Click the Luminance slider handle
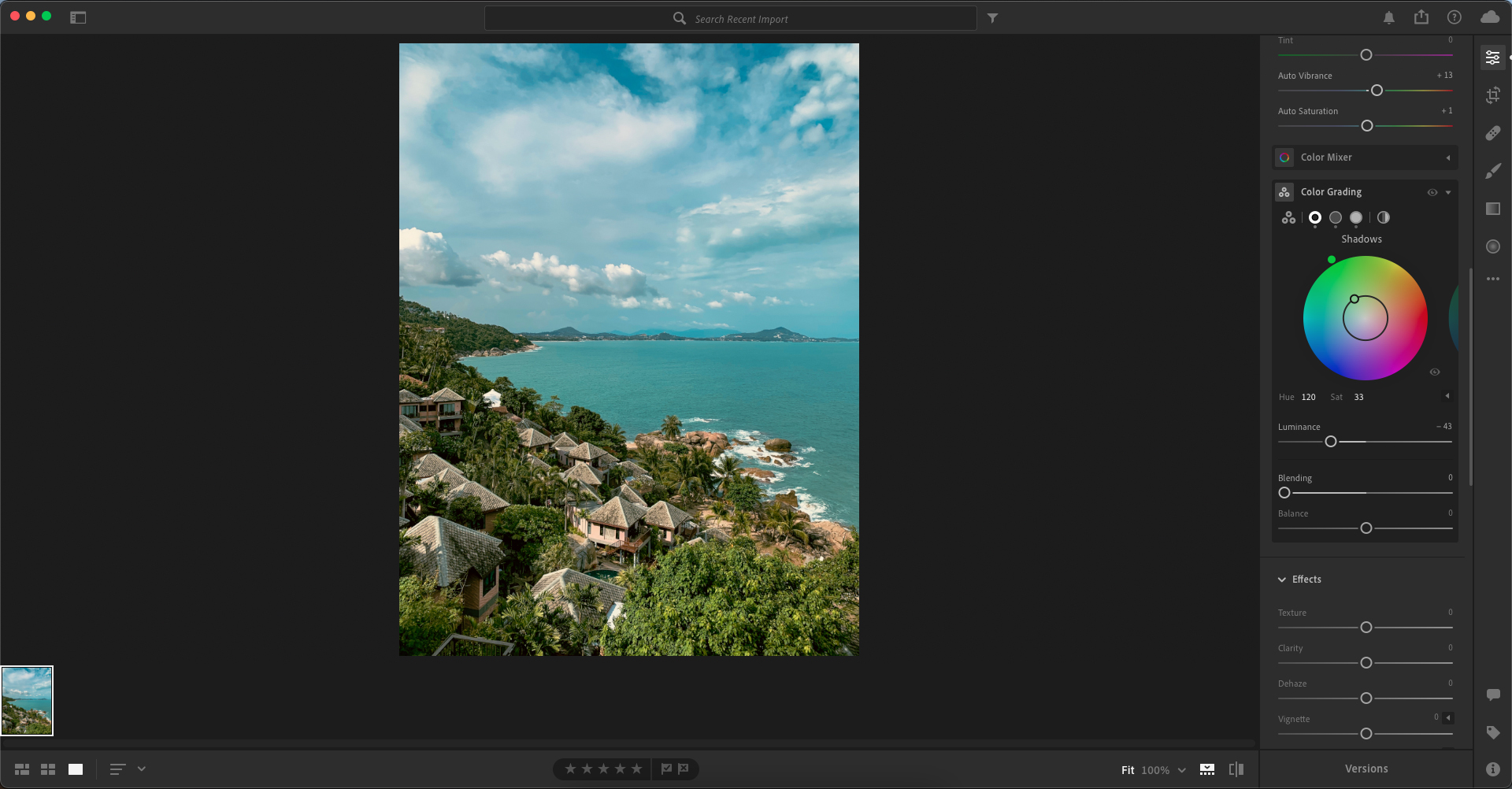 (1330, 442)
